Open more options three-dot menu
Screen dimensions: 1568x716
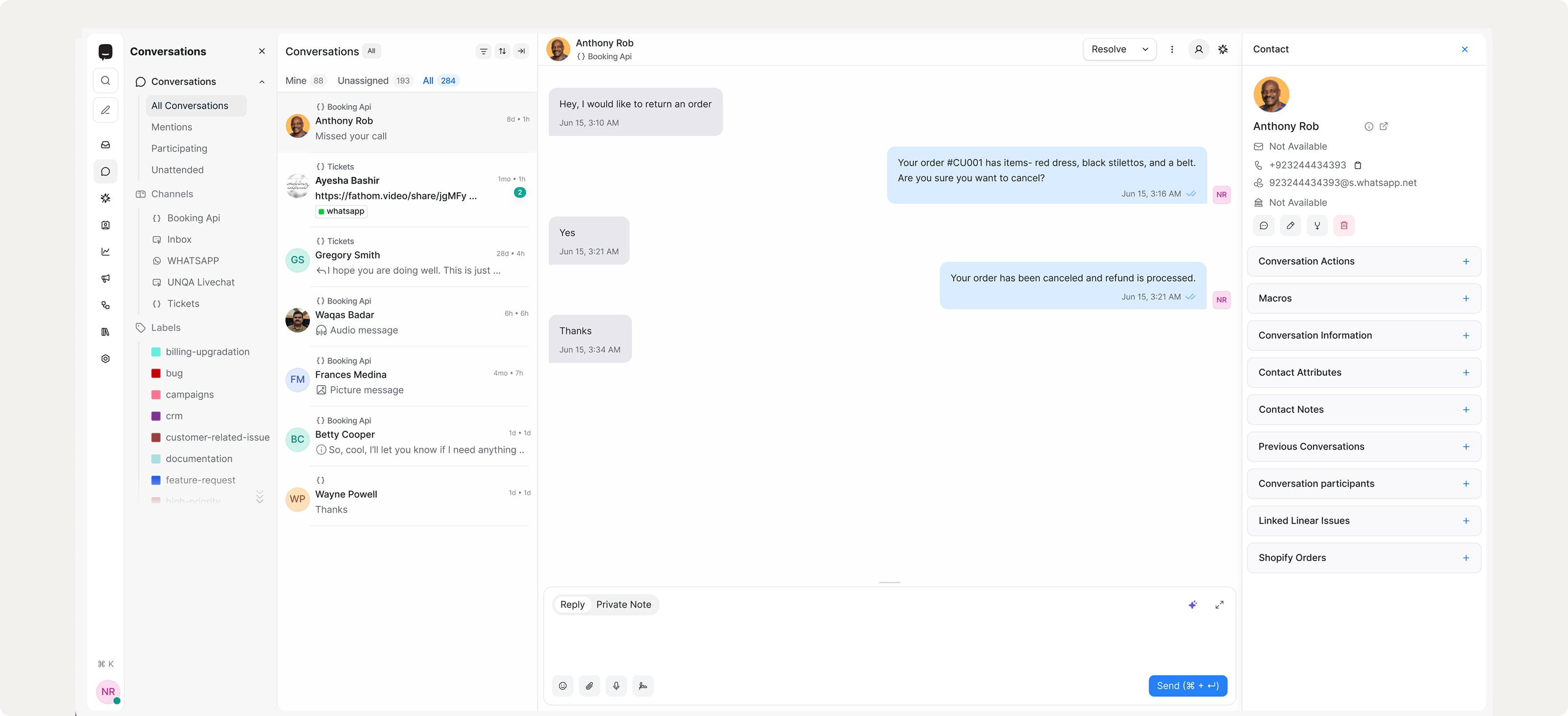1172,49
